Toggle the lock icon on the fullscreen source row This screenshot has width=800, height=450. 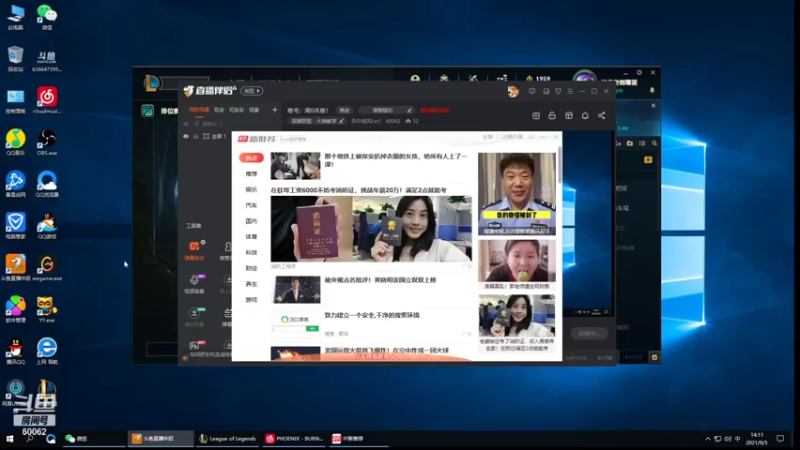pos(196,136)
